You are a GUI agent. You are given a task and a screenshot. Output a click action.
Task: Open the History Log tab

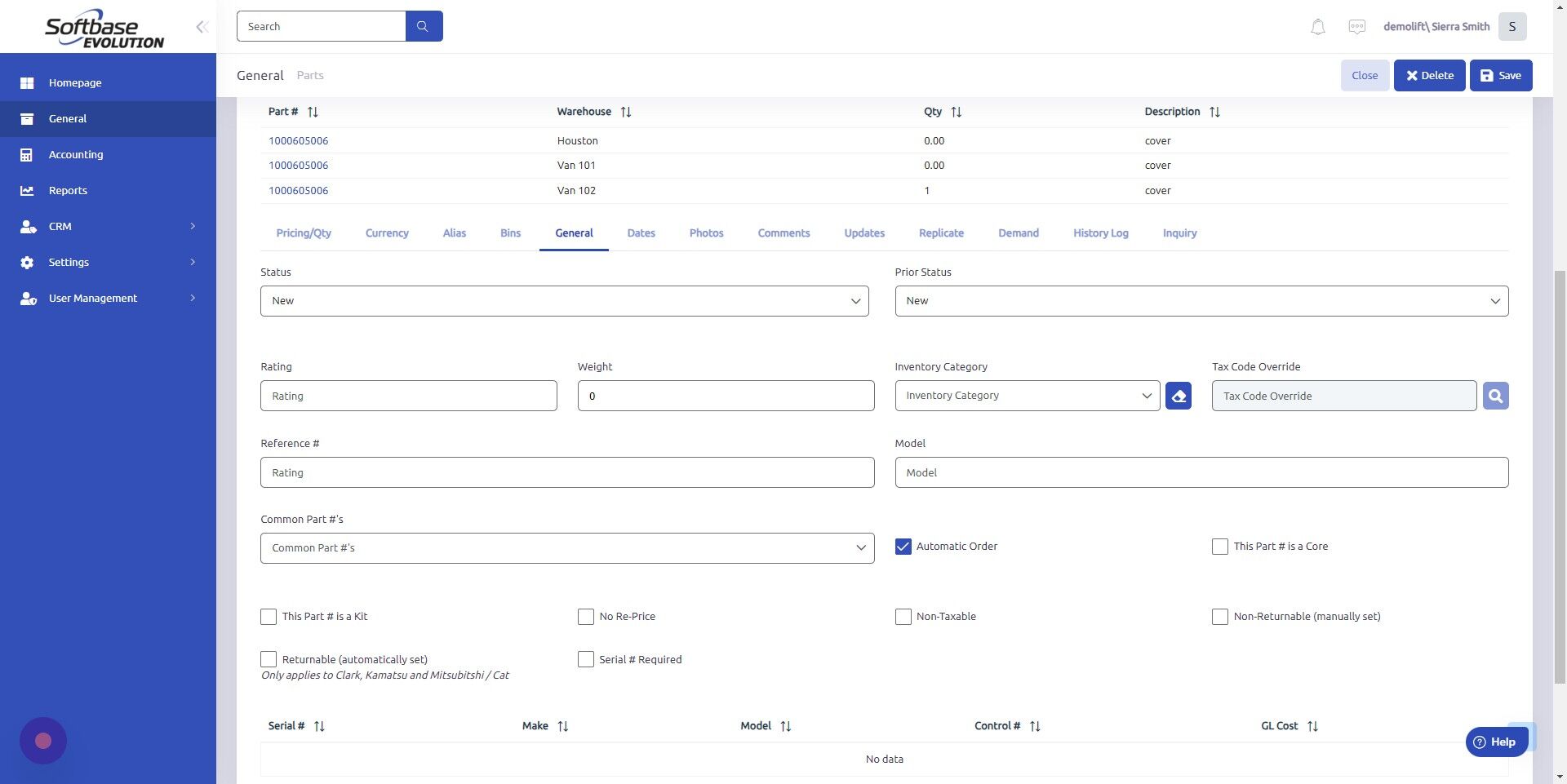[x=1100, y=233]
